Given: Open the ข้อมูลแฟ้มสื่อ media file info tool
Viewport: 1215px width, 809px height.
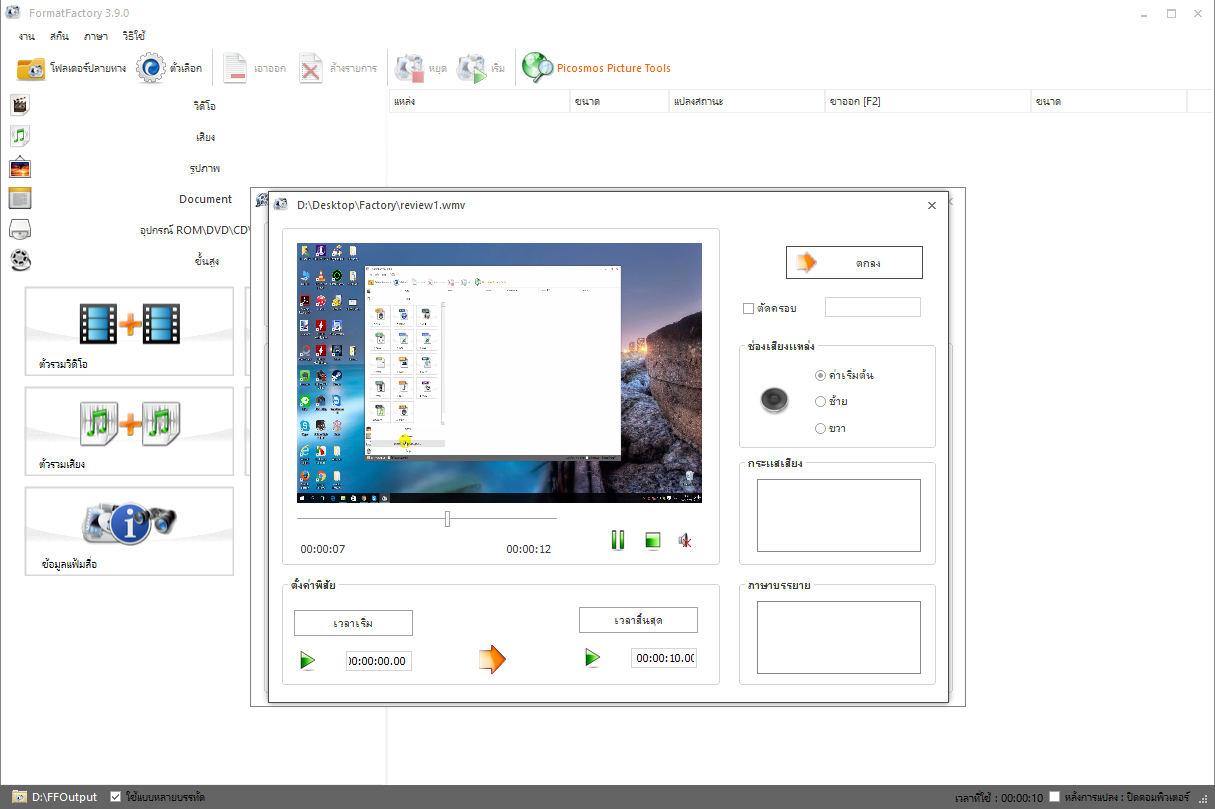Looking at the screenshot, I should (x=129, y=531).
